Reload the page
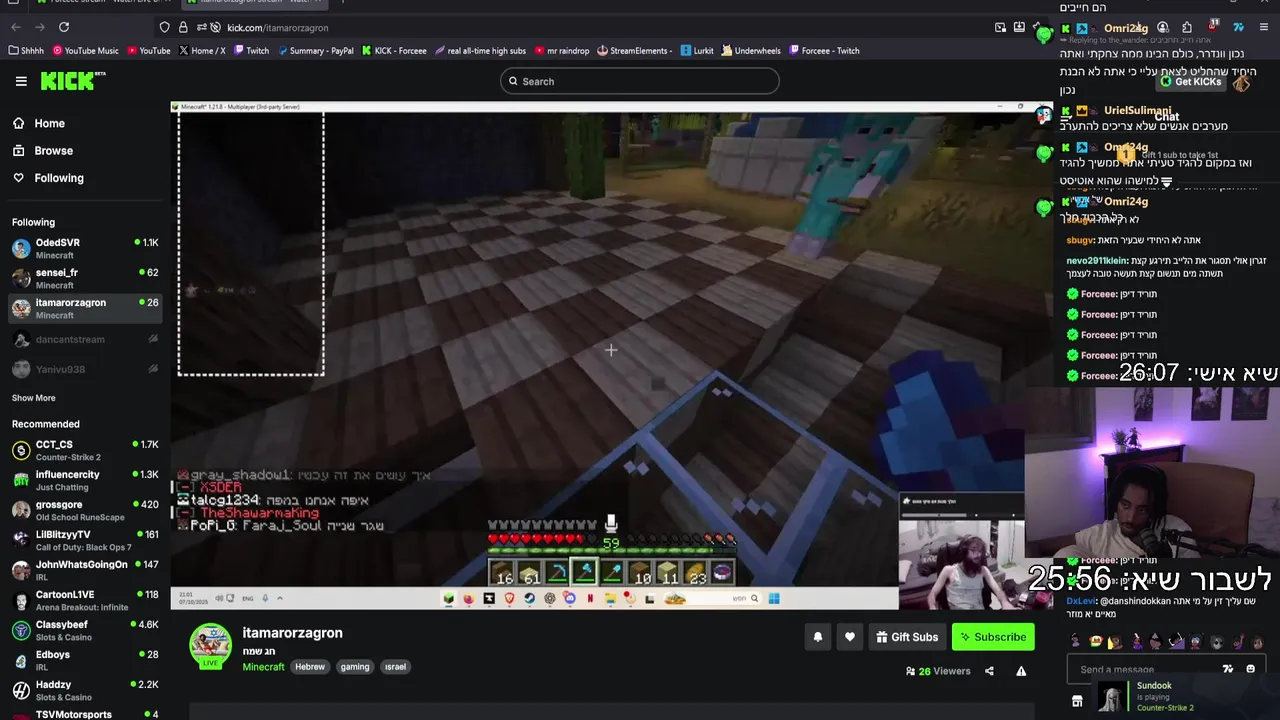 pos(64,27)
